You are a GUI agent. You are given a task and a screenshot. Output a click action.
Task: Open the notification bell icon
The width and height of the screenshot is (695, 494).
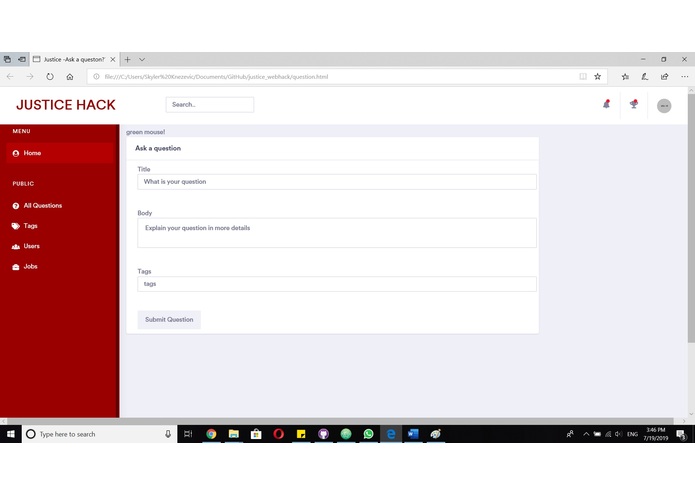click(606, 105)
